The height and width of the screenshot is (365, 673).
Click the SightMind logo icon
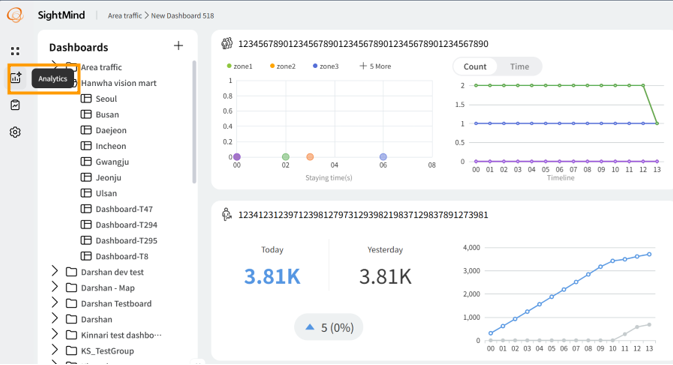(x=15, y=15)
